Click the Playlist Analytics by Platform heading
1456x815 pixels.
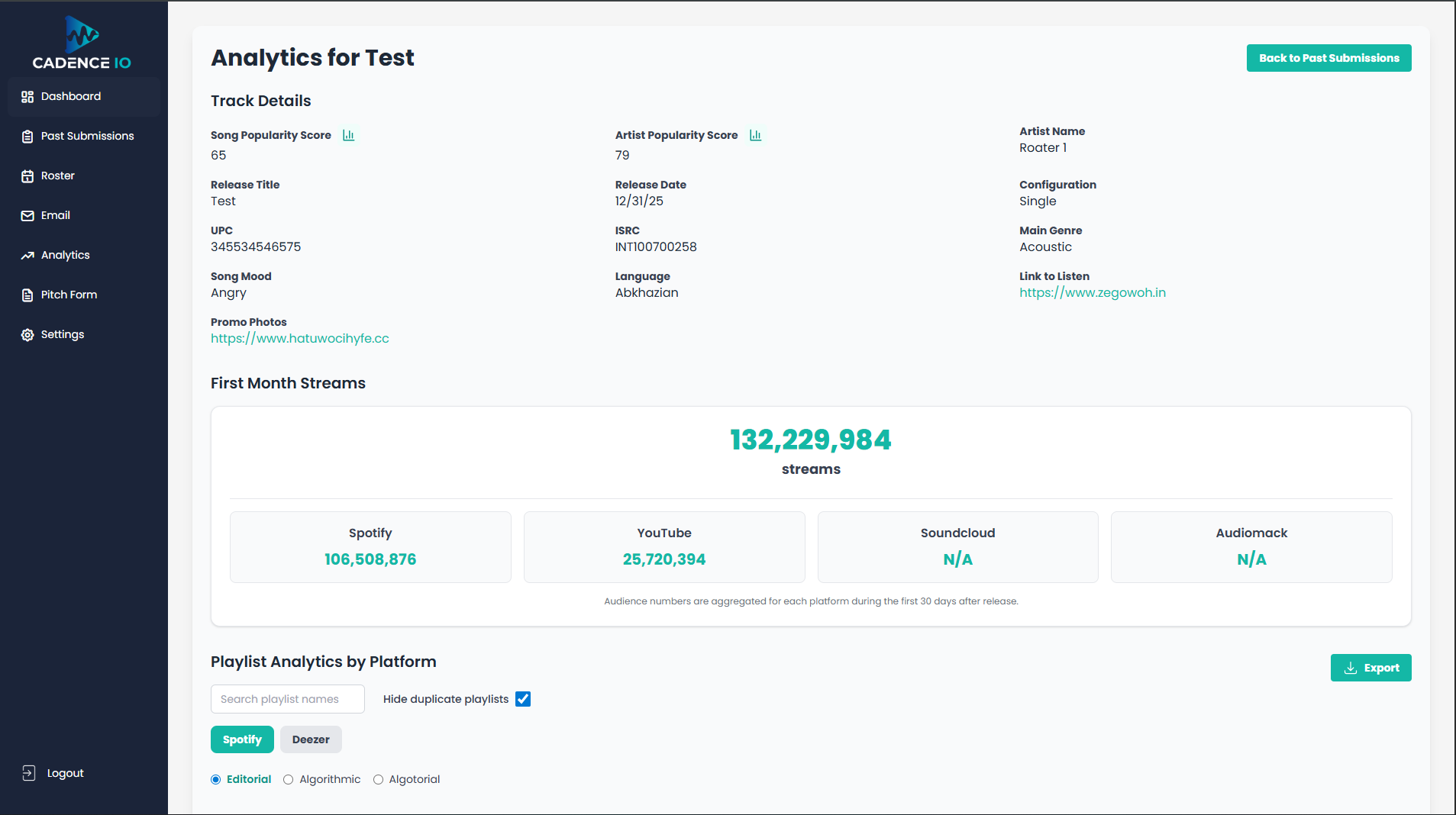point(324,662)
